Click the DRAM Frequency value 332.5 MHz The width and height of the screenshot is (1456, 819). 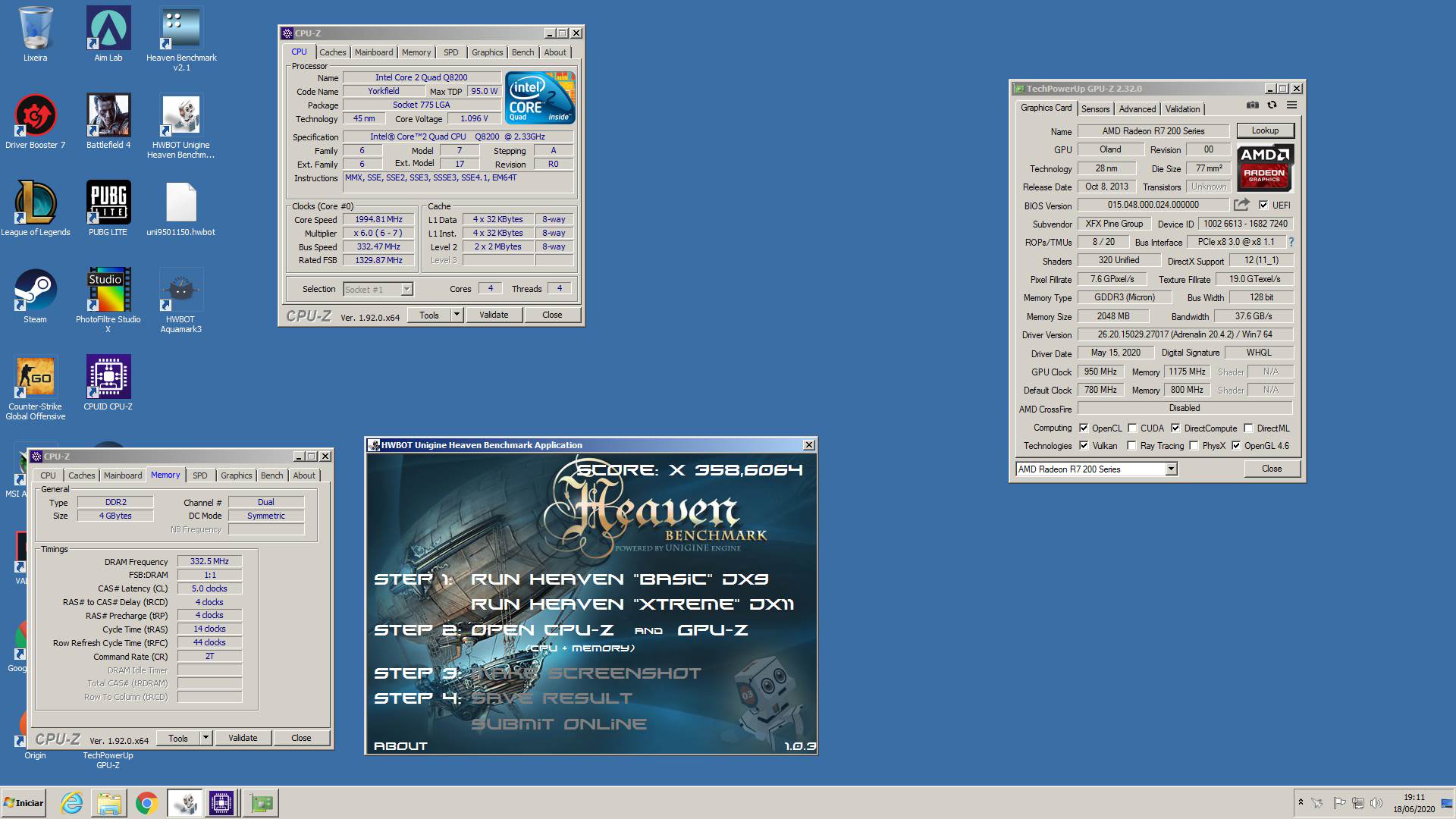click(x=209, y=561)
